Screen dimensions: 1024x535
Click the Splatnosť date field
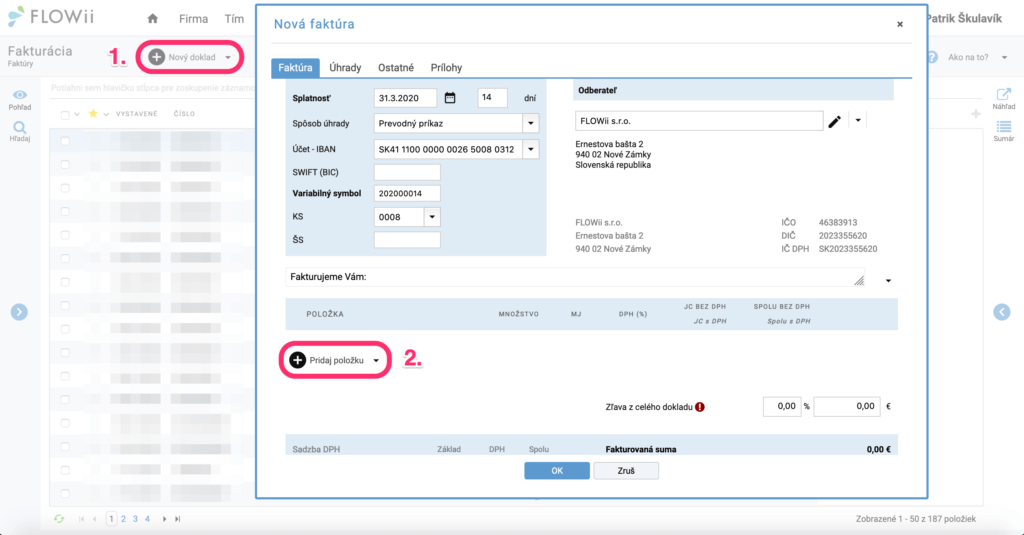[x=406, y=98]
